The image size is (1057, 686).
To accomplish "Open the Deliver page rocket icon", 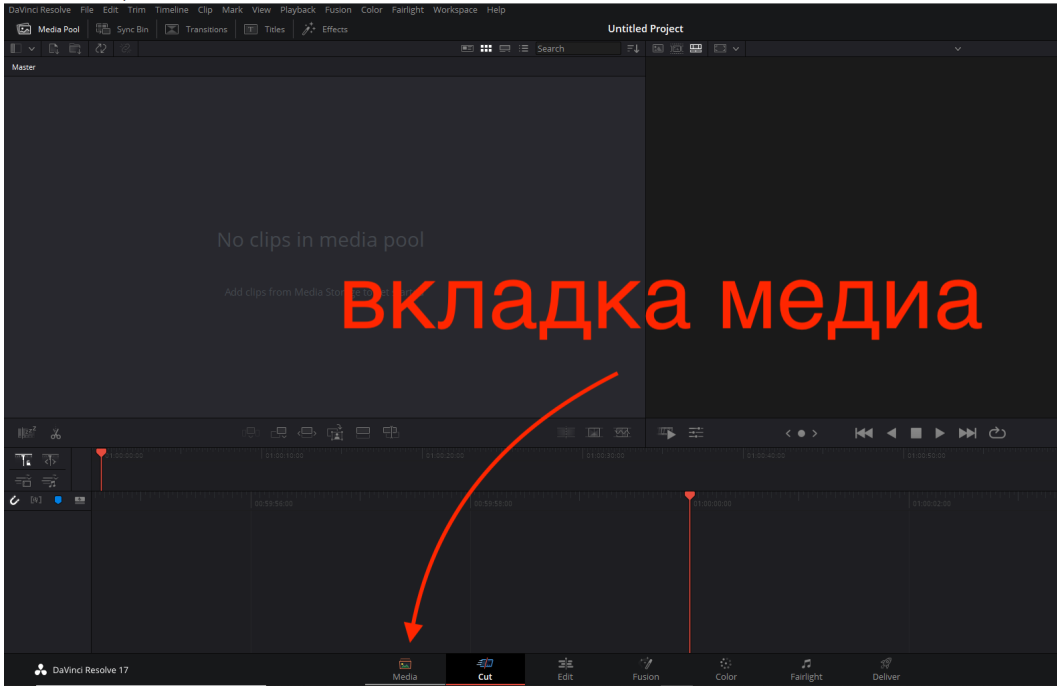I will (885, 664).
